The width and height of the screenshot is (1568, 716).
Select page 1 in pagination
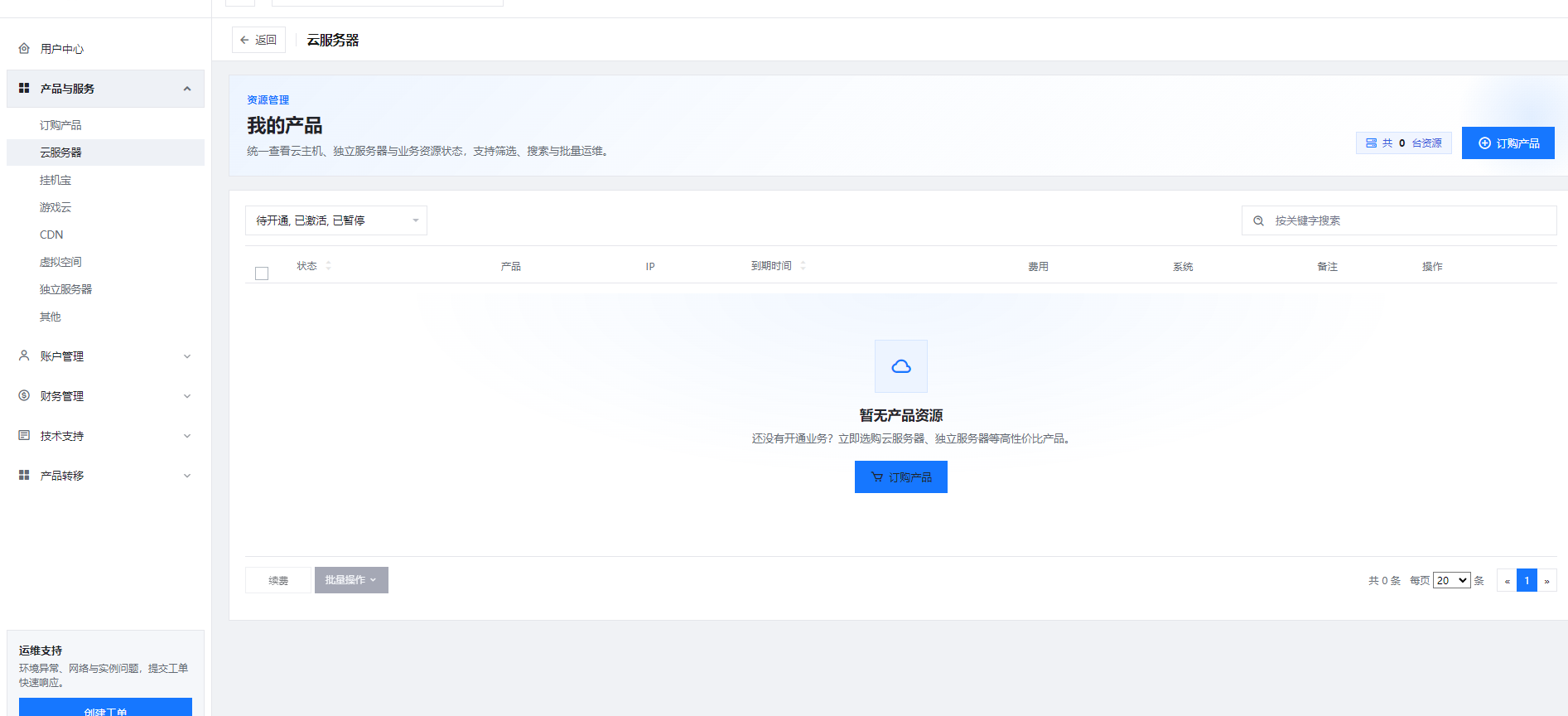click(1527, 580)
